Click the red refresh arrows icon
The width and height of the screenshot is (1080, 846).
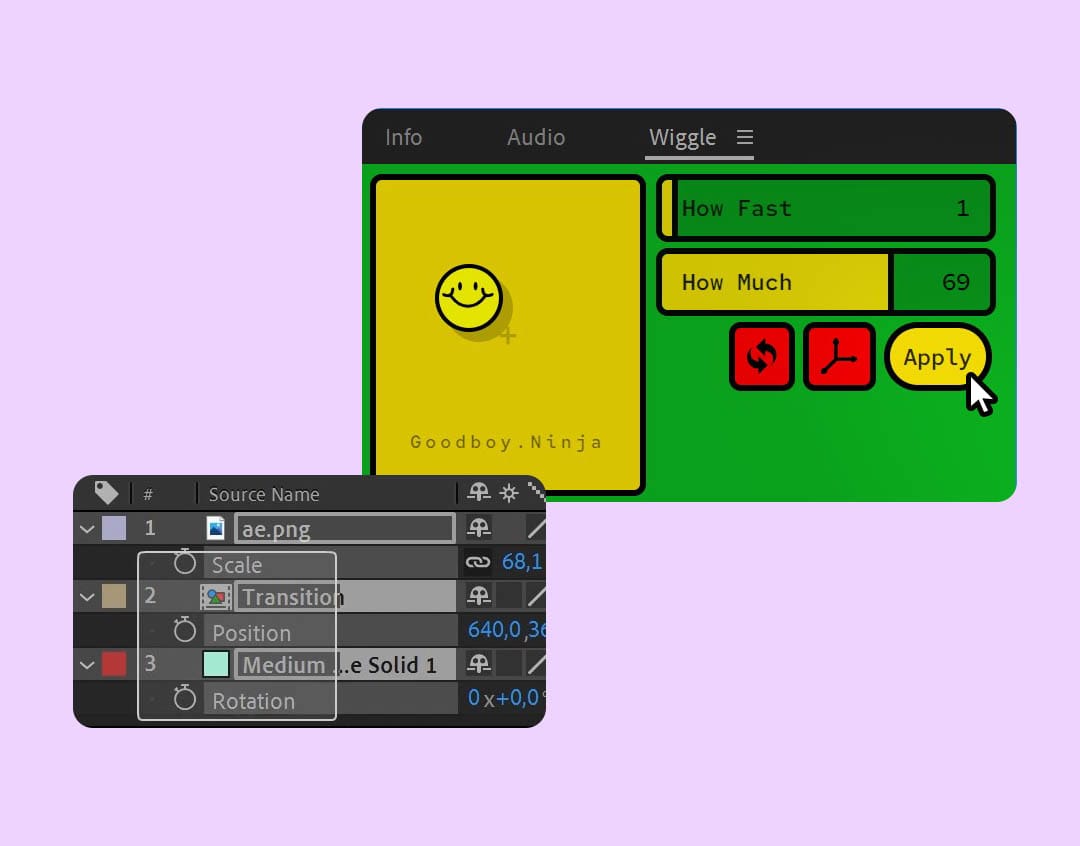click(761, 357)
